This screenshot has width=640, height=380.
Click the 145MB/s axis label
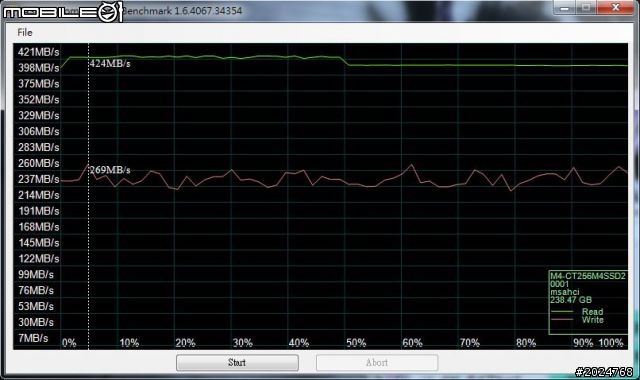(38, 243)
